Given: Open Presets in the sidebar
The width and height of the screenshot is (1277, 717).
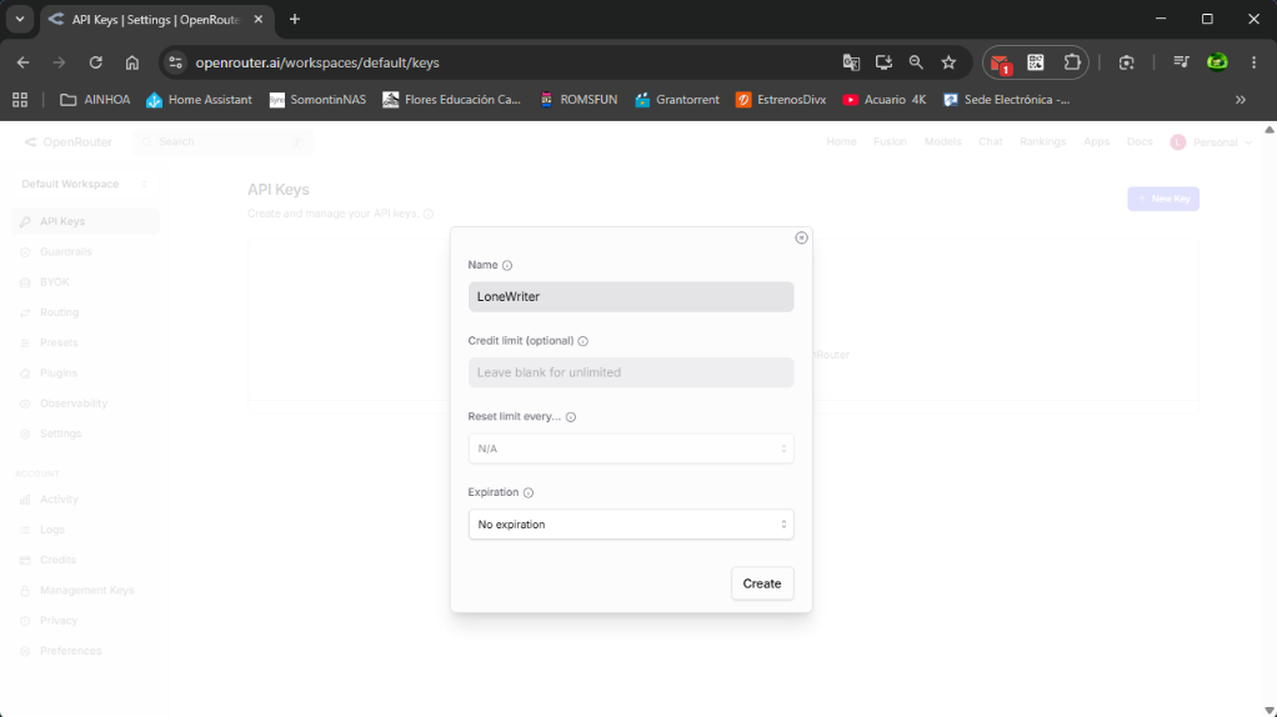Looking at the screenshot, I should [85, 342].
